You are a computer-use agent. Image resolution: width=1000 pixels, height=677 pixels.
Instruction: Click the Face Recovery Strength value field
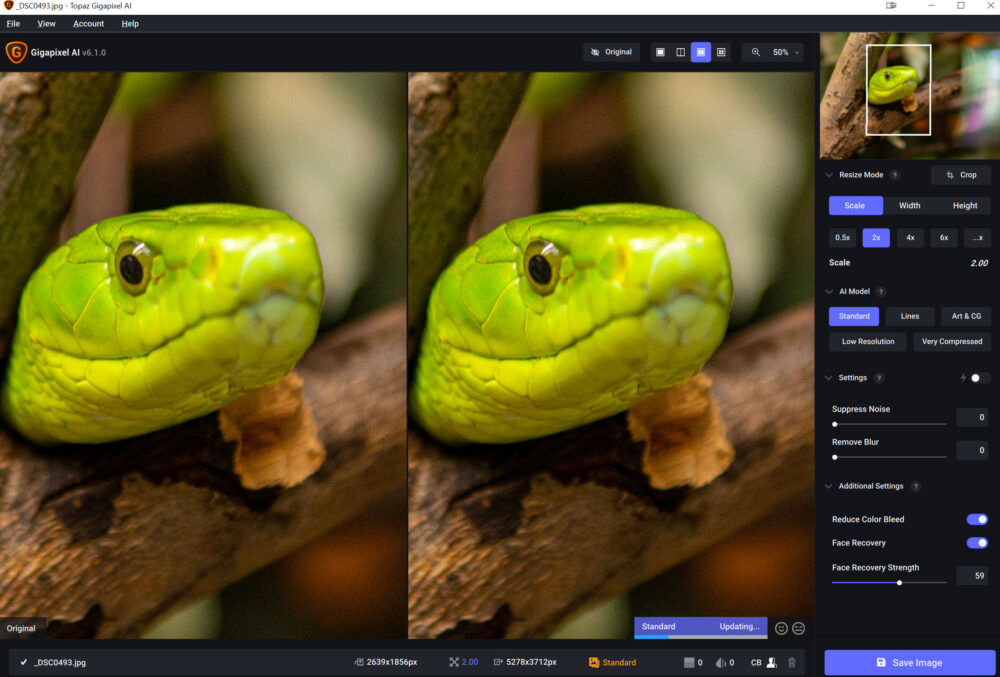973,576
